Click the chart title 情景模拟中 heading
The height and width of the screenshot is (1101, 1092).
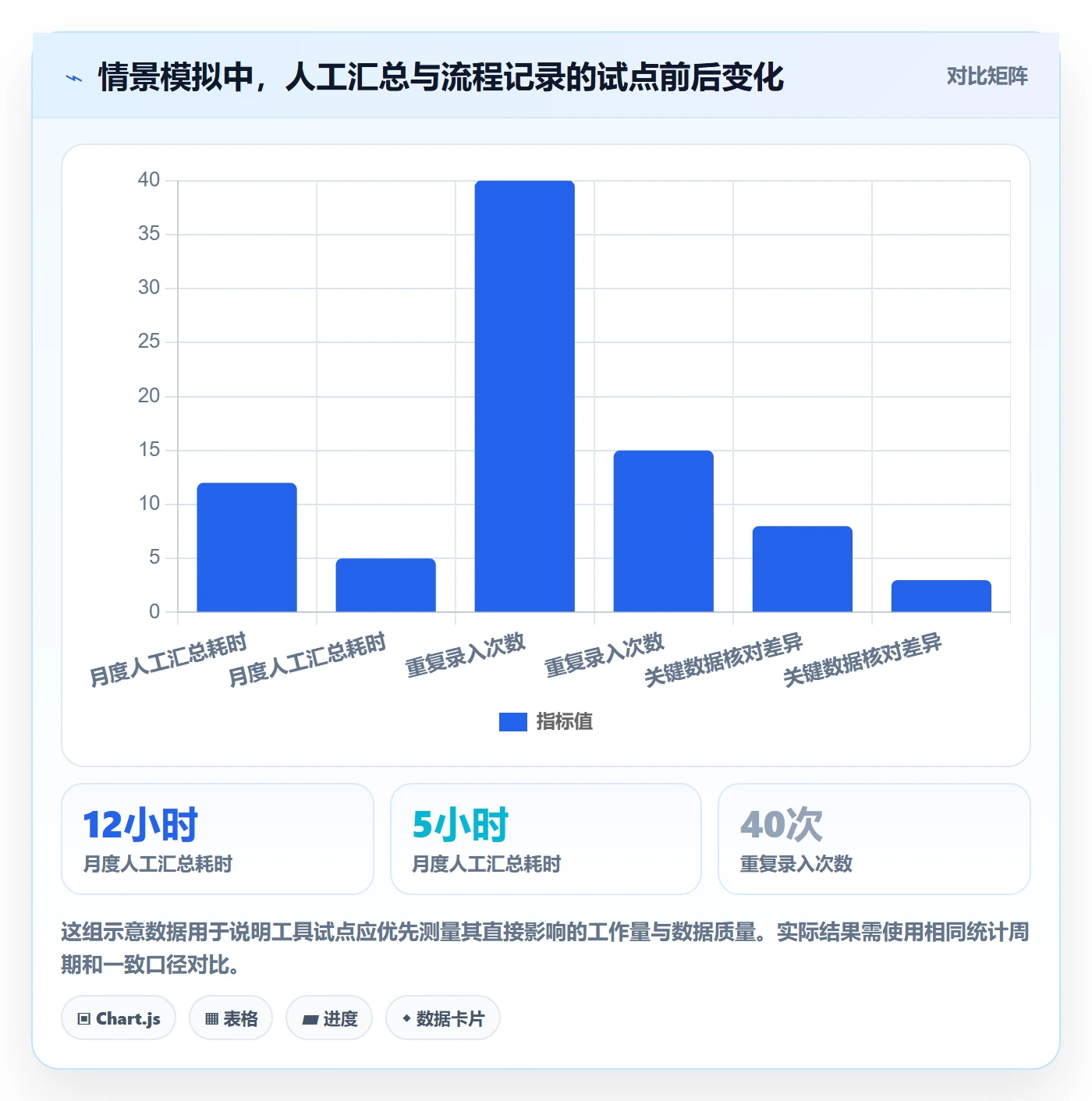click(441, 77)
